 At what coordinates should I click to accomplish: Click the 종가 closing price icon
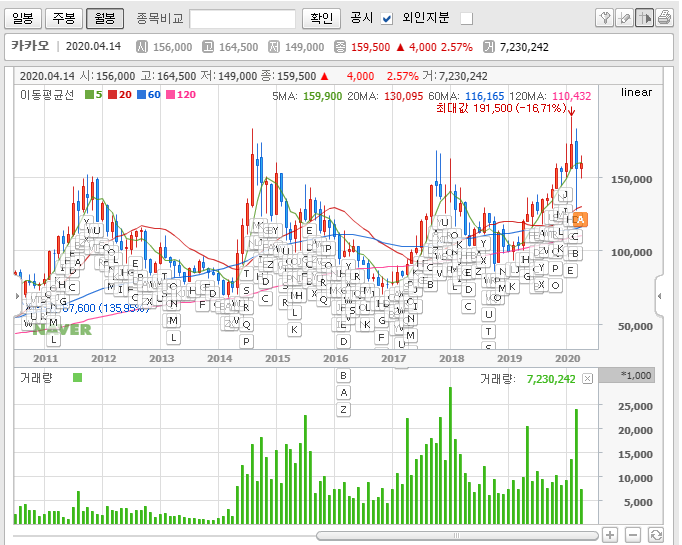pyautogui.click(x=340, y=47)
